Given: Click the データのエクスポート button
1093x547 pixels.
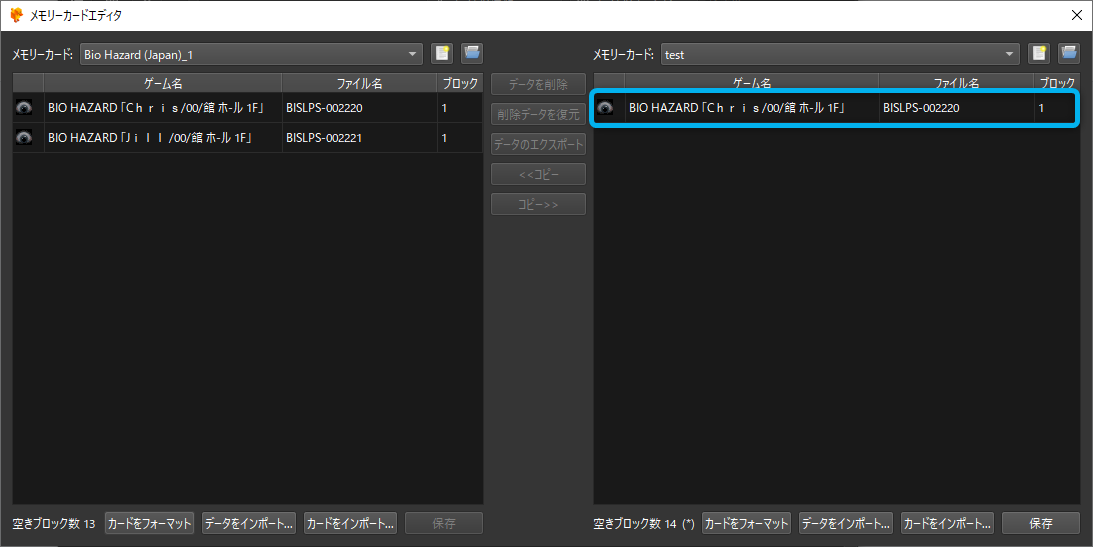Looking at the screenshot, I should pos(538,144).
